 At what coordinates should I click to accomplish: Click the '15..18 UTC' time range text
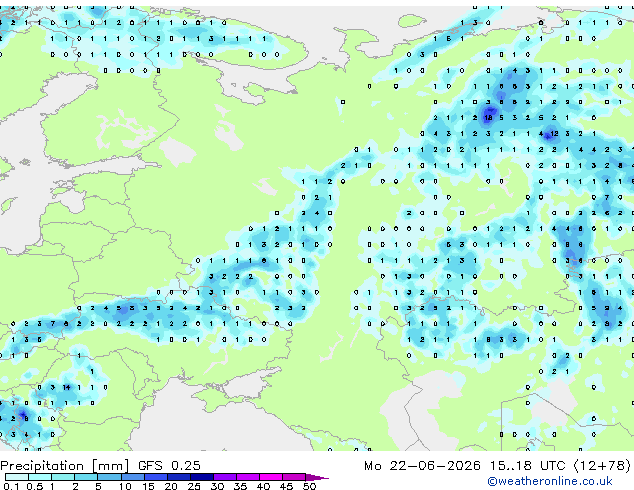[x=527, y=465]
